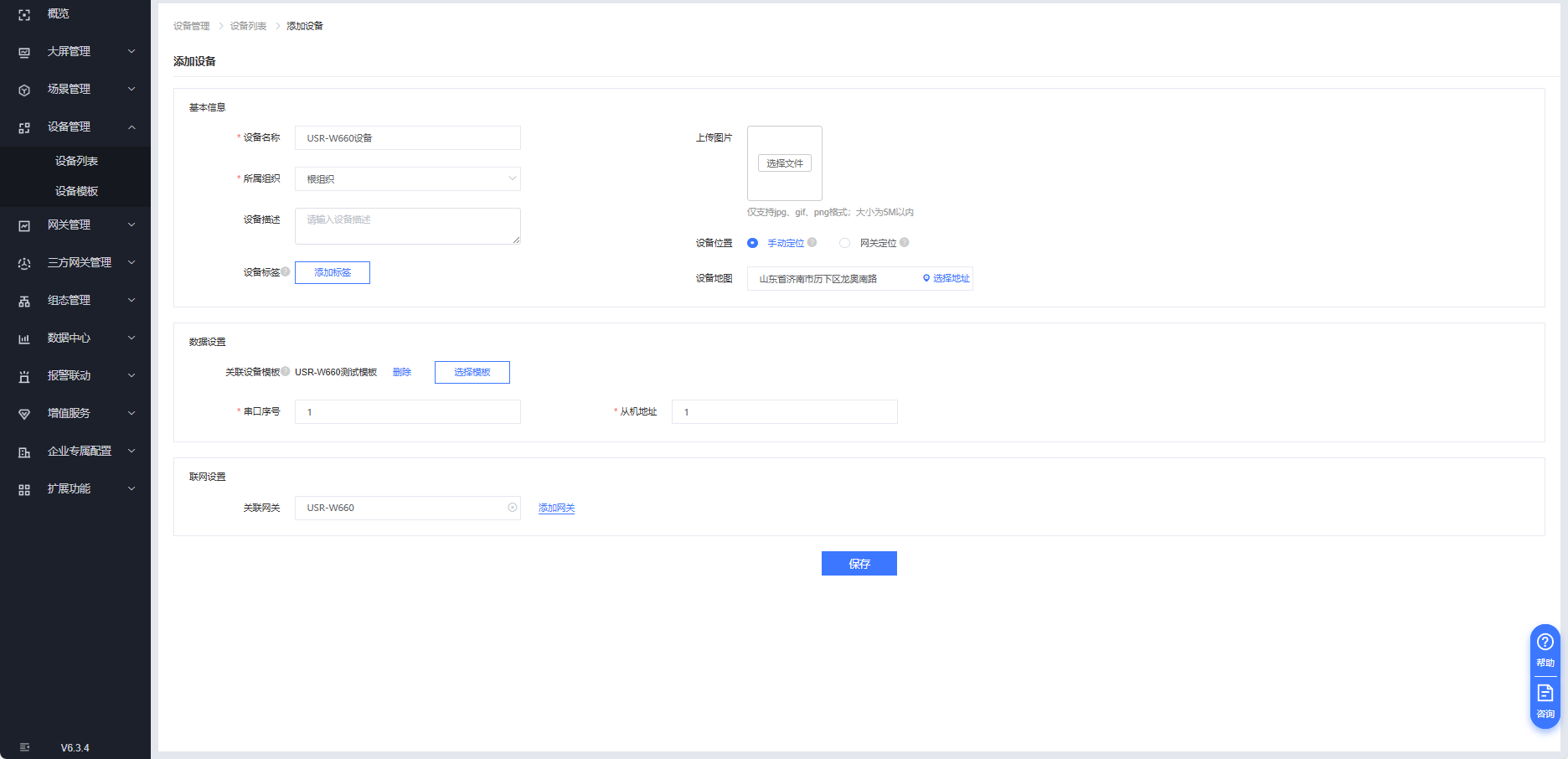Click the blue 保存 button
1568x759 pixels.
[859, 564]
